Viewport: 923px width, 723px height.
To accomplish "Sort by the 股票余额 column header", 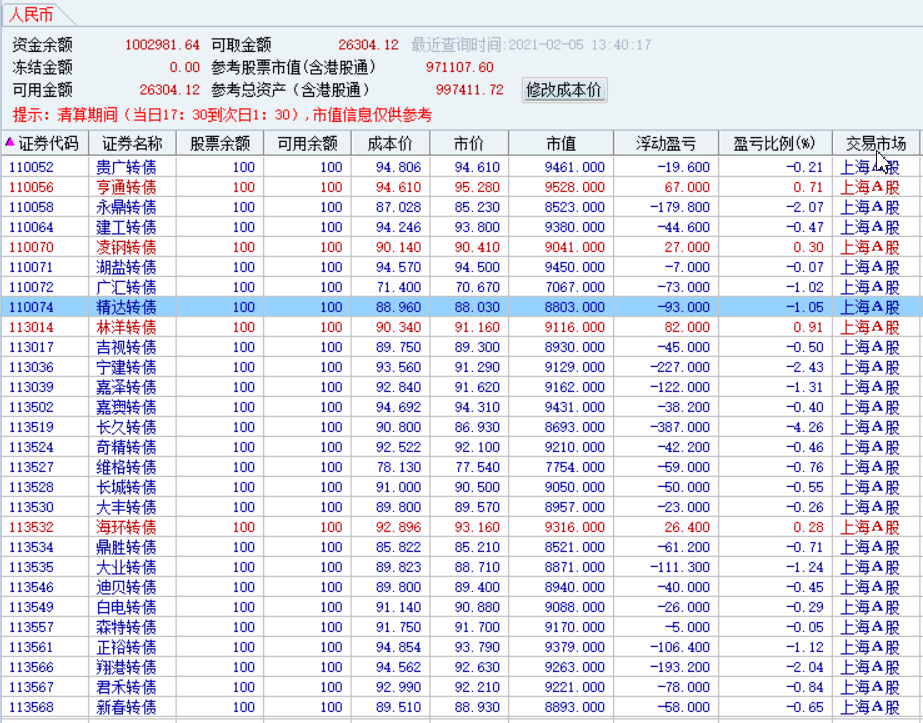I will click(x=220, y=143).
